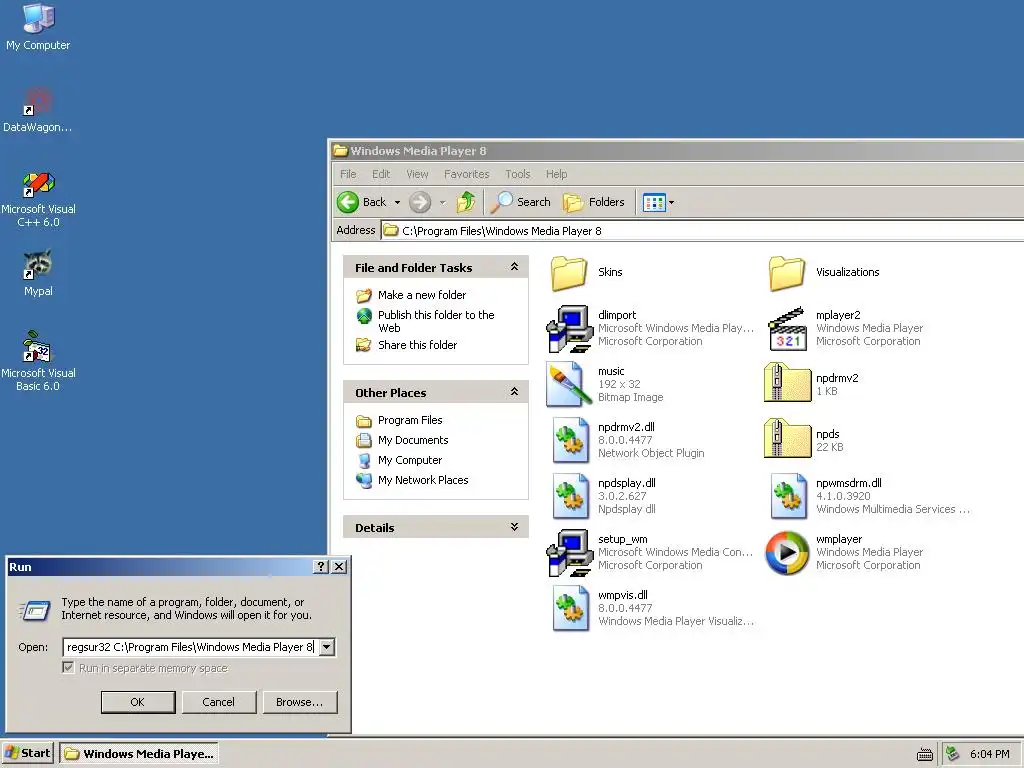Open the Back button history dropdown arrow
Image resolution: width=1024 pixels, height=768 pixels.
pyautogui.click(x=397, y=202)
